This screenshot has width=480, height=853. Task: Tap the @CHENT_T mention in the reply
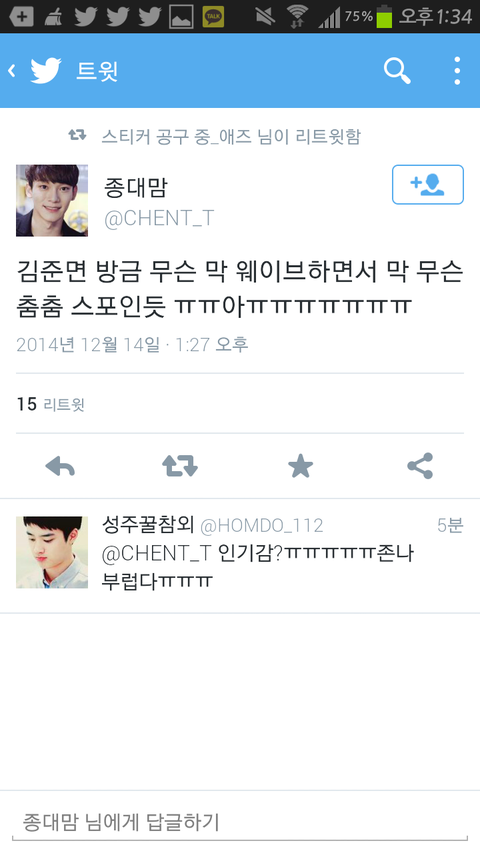(156, 554)
